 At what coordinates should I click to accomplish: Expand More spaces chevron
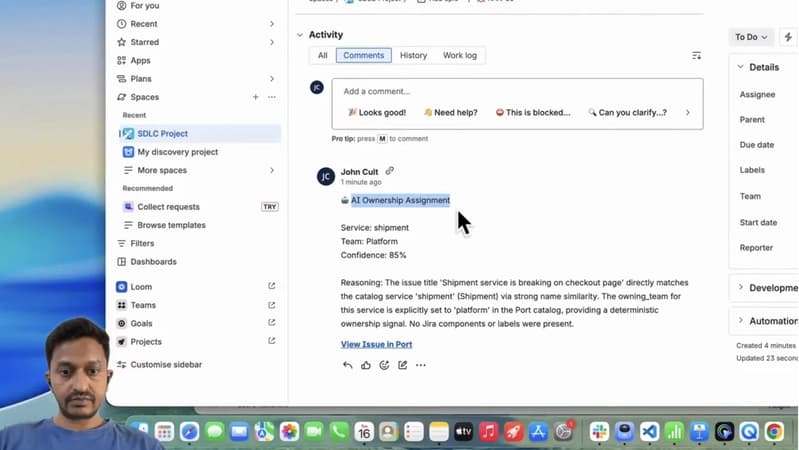pos(272,170)
